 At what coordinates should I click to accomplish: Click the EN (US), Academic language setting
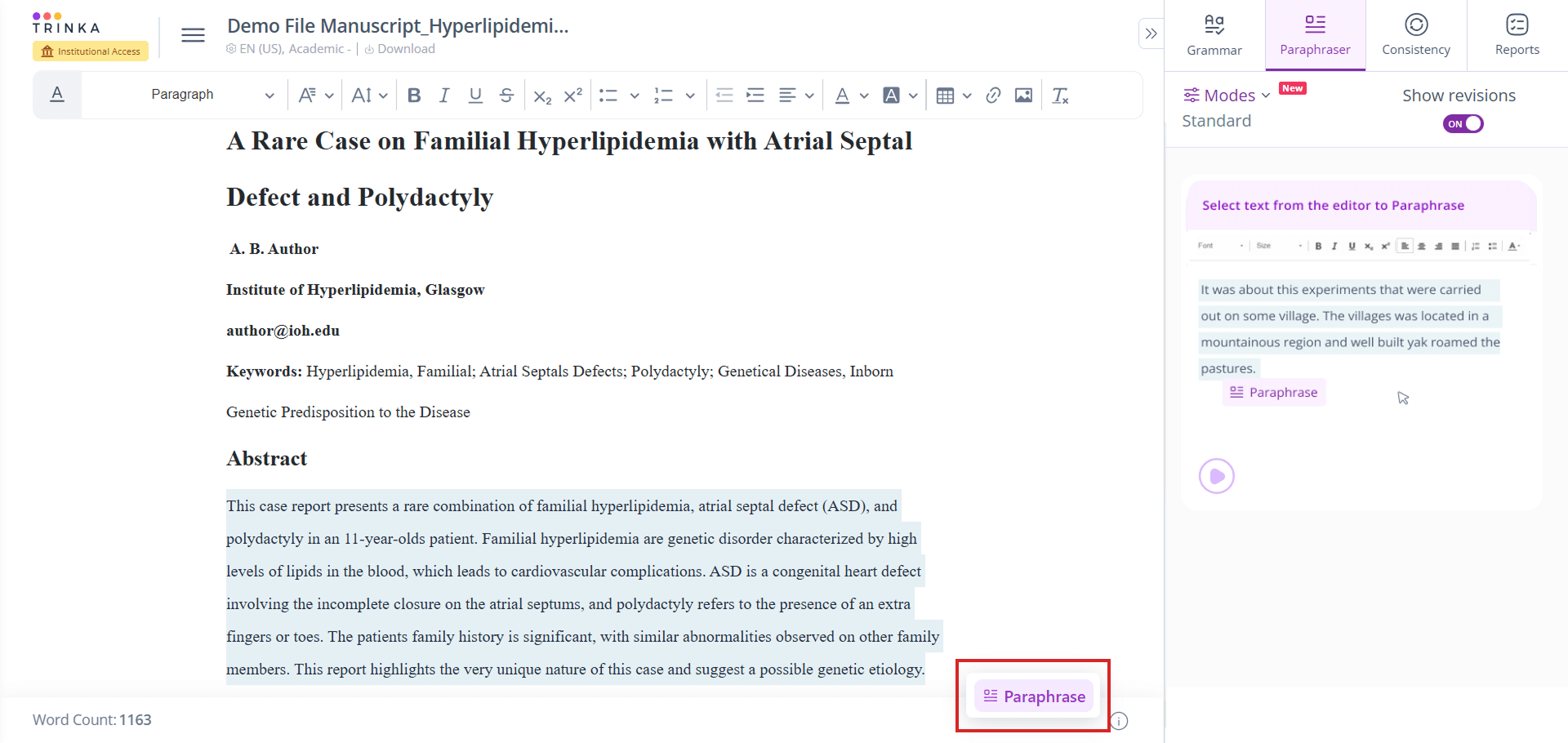(288, 49)
